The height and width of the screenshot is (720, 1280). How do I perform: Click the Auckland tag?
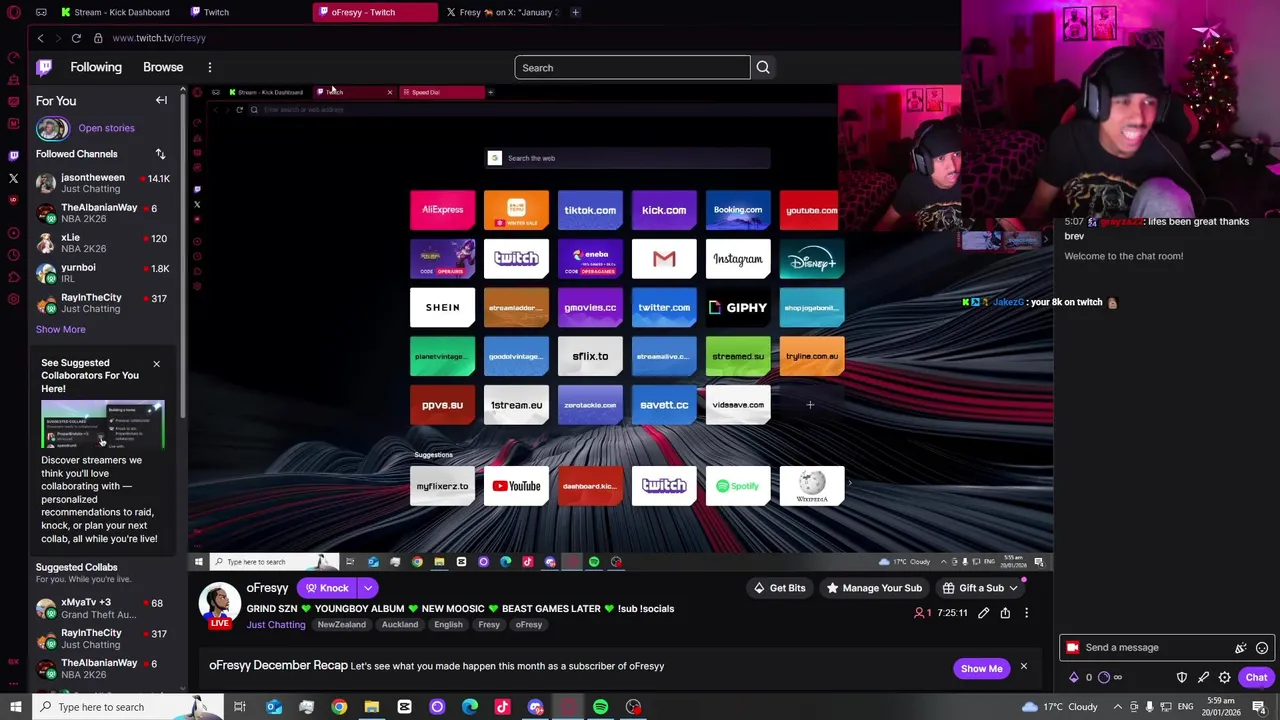pyautogui.click(x=400, y=625)
